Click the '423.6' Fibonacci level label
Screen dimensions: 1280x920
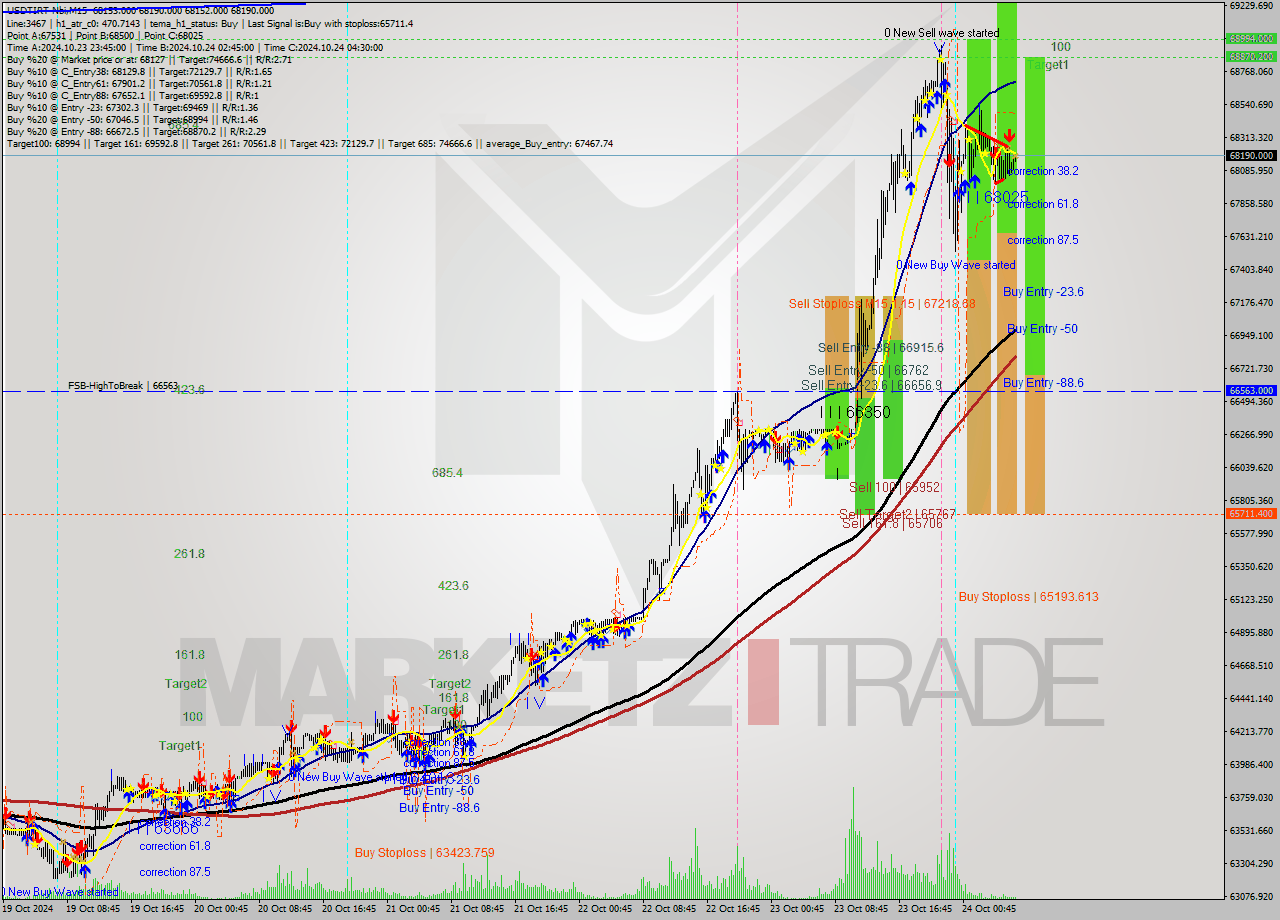point(453,586)
